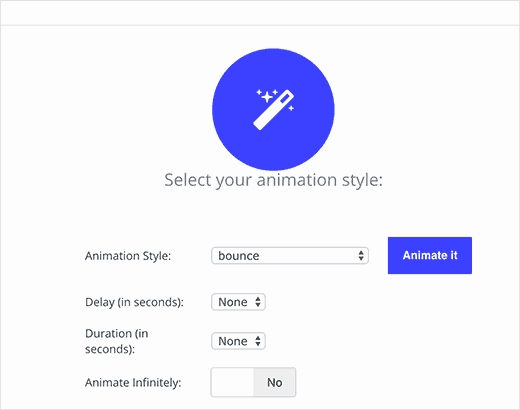Click the 'Select your animation style:' heading

point(273,180)
